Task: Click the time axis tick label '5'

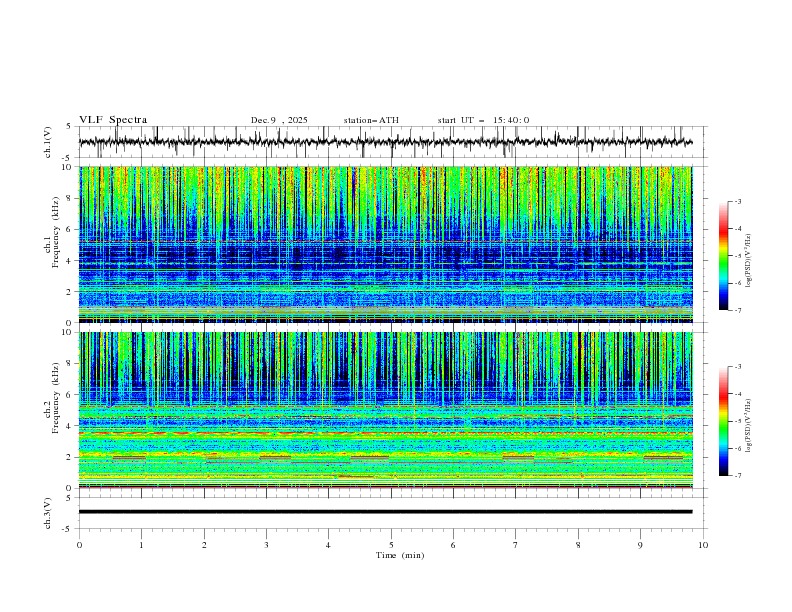Action: pos(391,545)
